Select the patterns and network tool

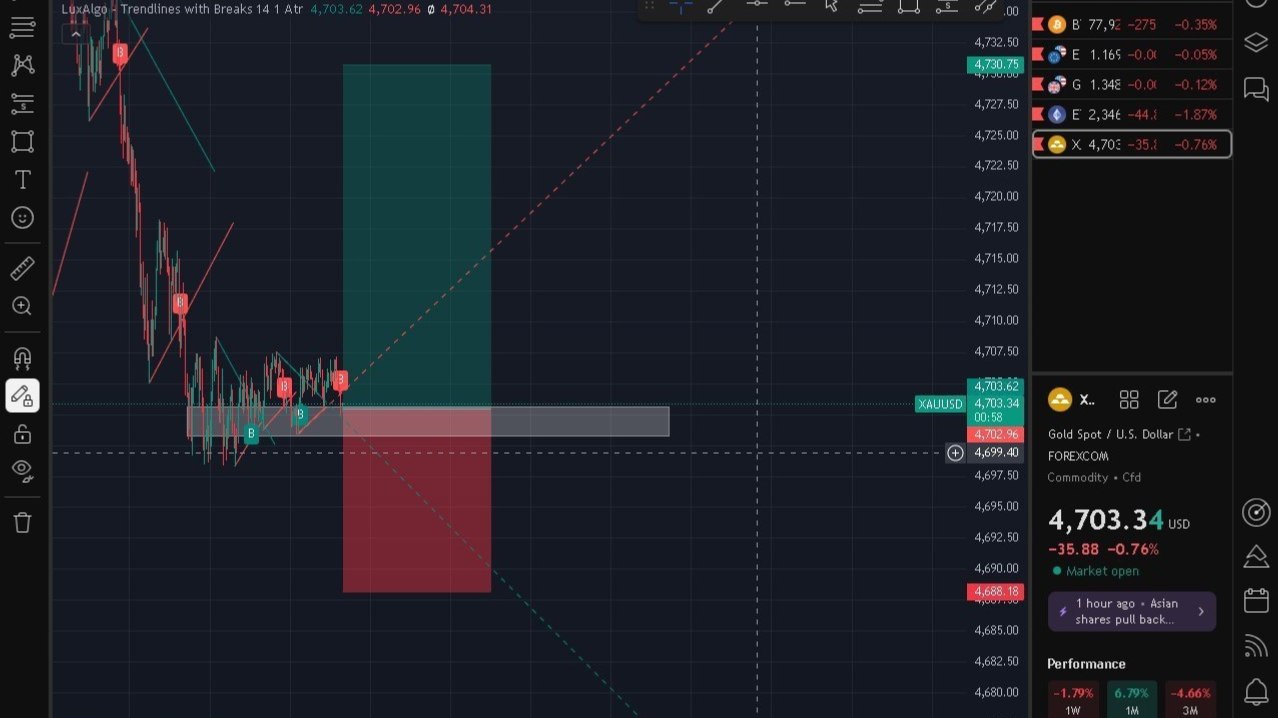pyautogui.click(x=22, y=65)
